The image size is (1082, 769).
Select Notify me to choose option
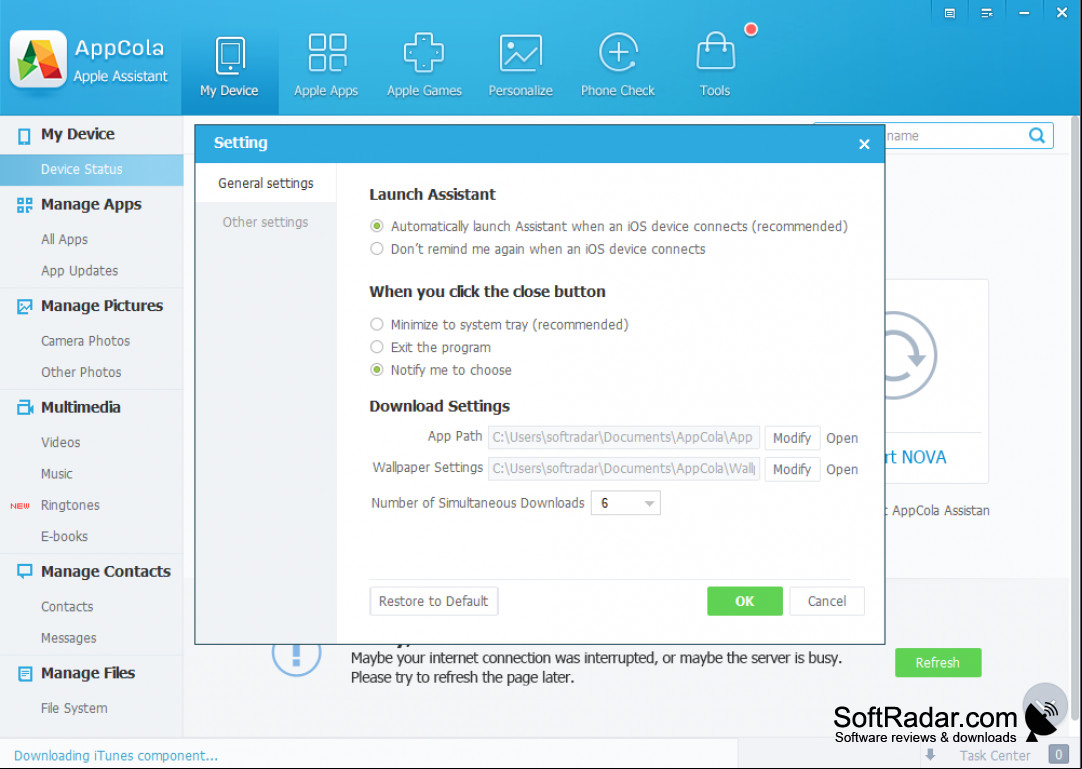[377, 370]
